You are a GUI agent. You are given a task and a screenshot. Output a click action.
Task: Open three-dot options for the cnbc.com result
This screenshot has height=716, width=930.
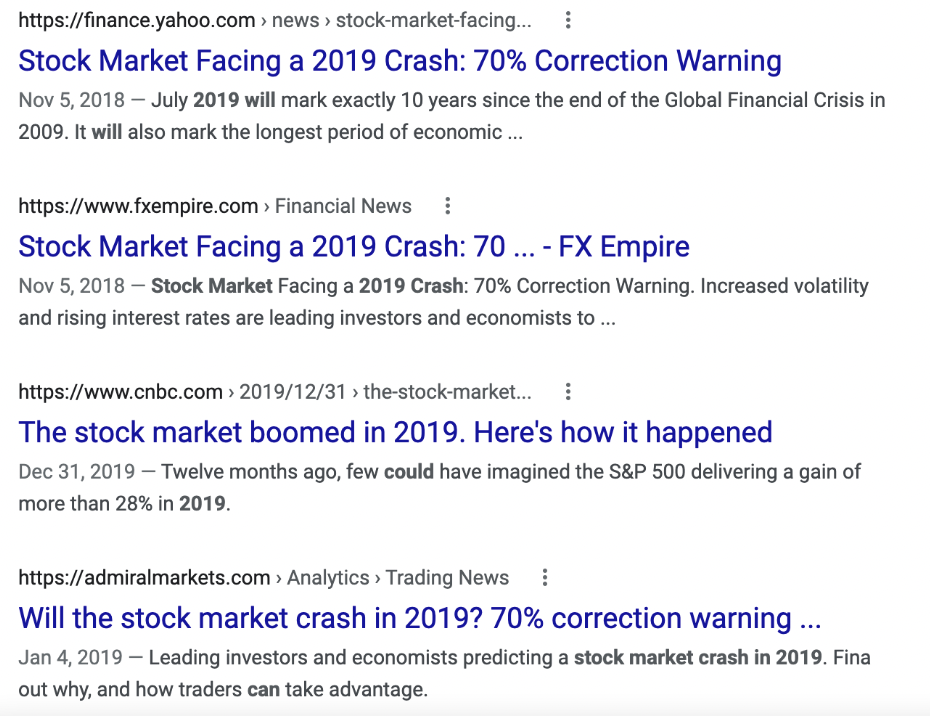[568, 392]
